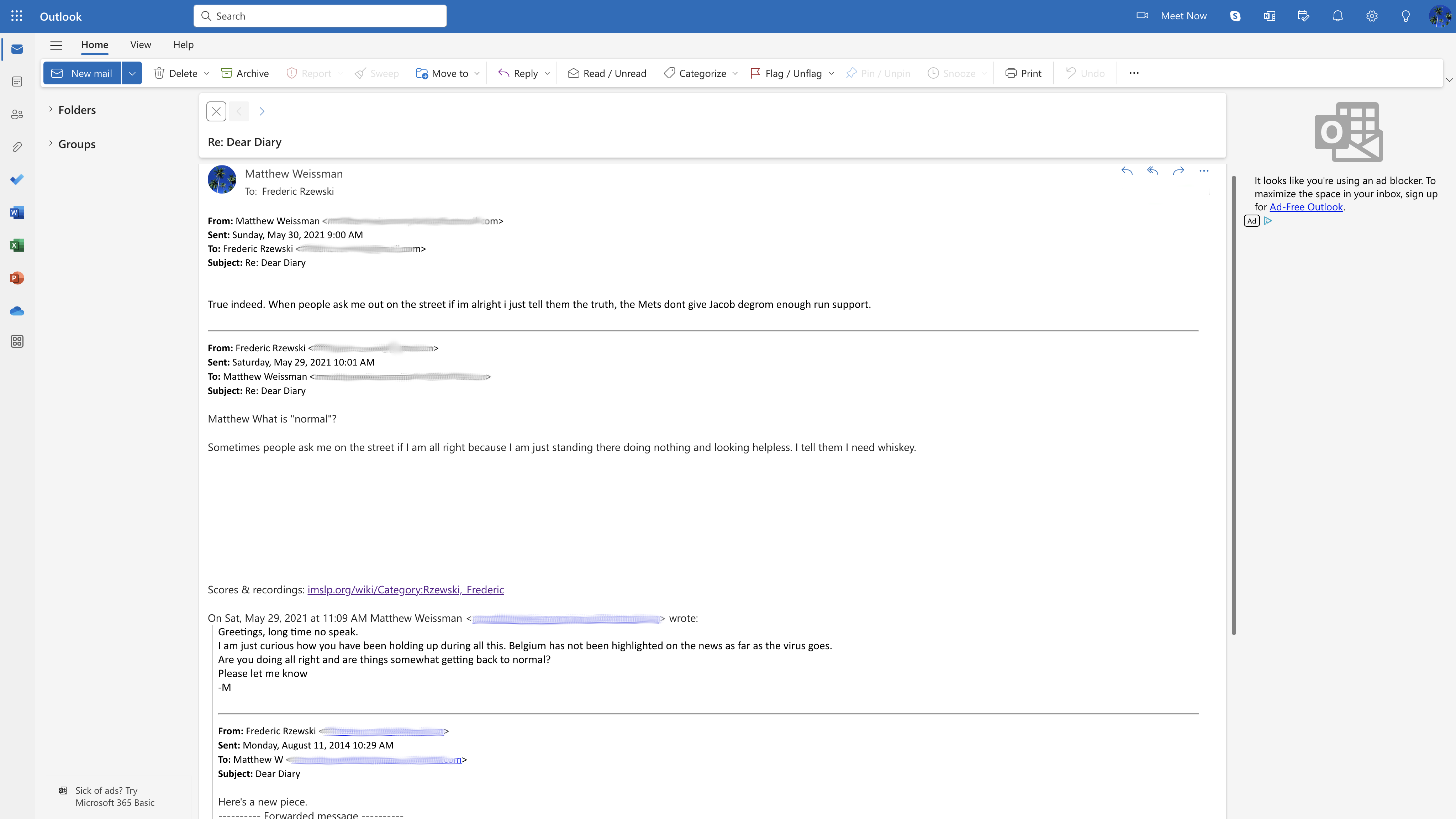Launch Excel from the sidebar
The width and height of the screenshot is (1456, 819).
tap(17, 245)
